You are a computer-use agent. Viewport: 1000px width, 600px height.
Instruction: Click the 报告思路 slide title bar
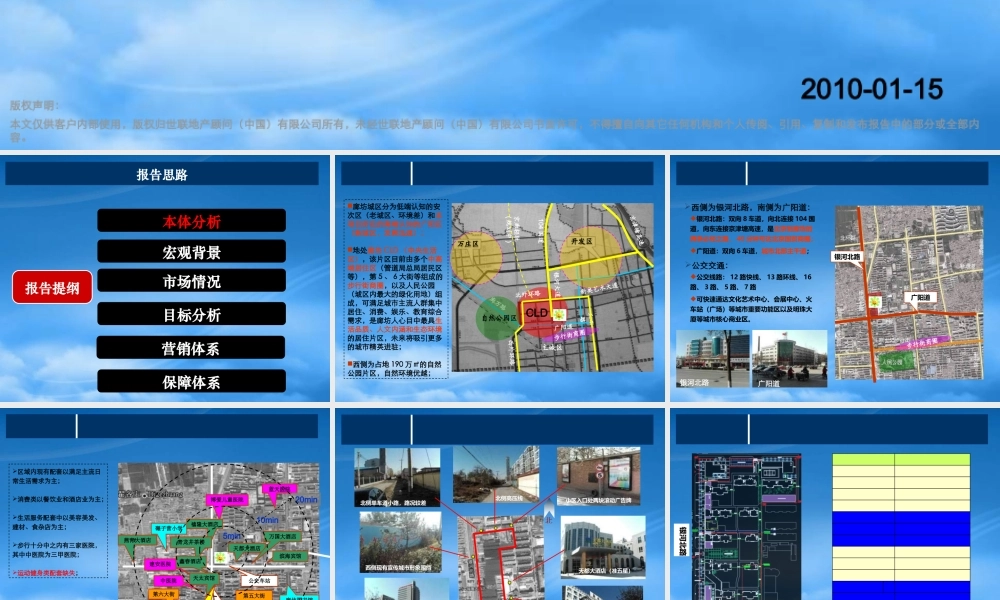click(x=162, y=174)
